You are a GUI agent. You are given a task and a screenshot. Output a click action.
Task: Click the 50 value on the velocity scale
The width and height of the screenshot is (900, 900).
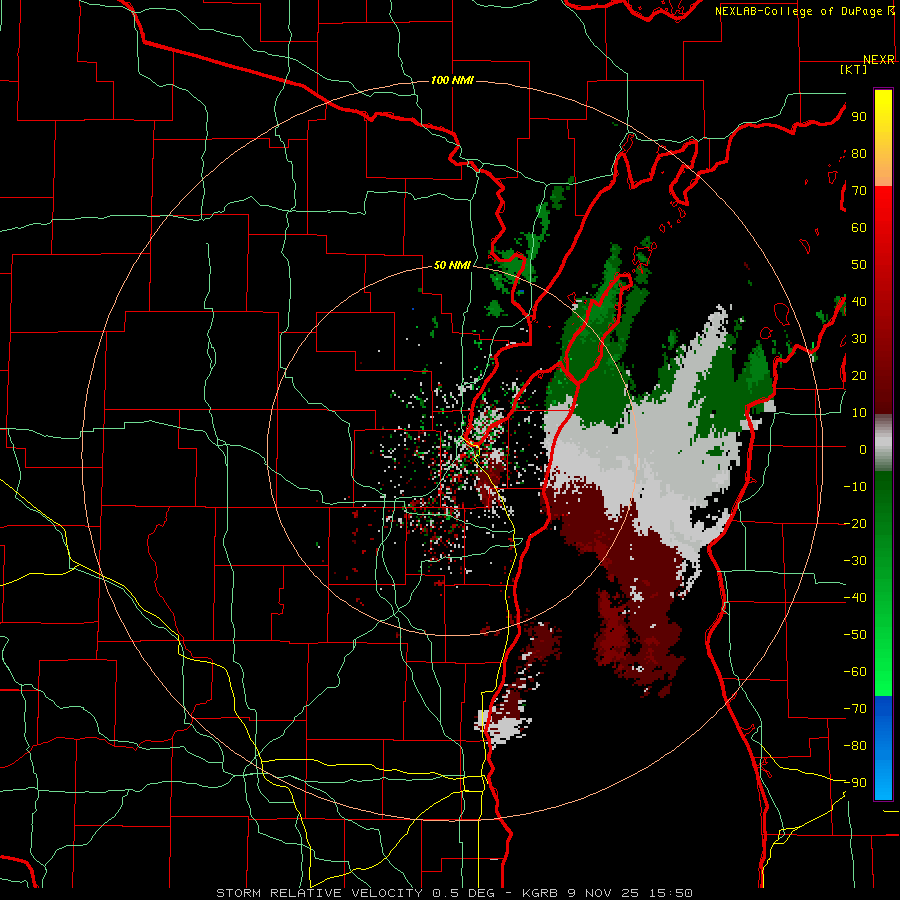[859, 265]
